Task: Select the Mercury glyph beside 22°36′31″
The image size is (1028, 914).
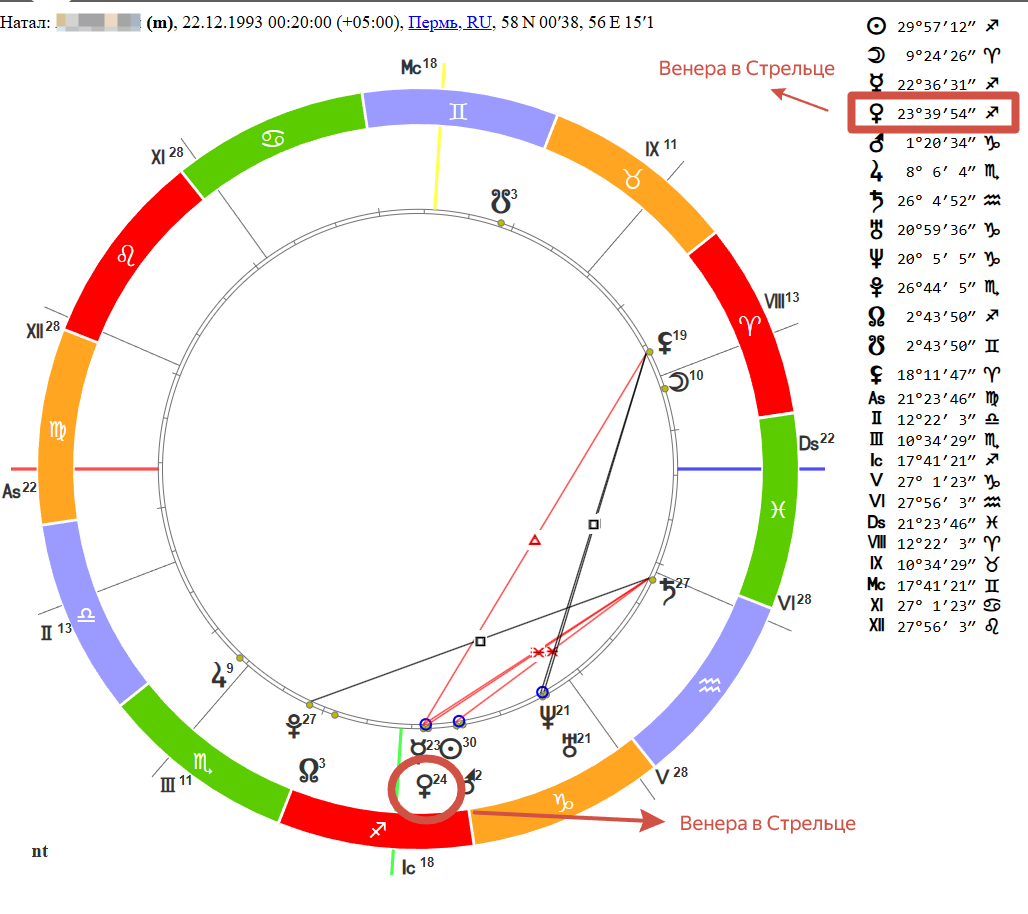Action: tap(876, 83)
